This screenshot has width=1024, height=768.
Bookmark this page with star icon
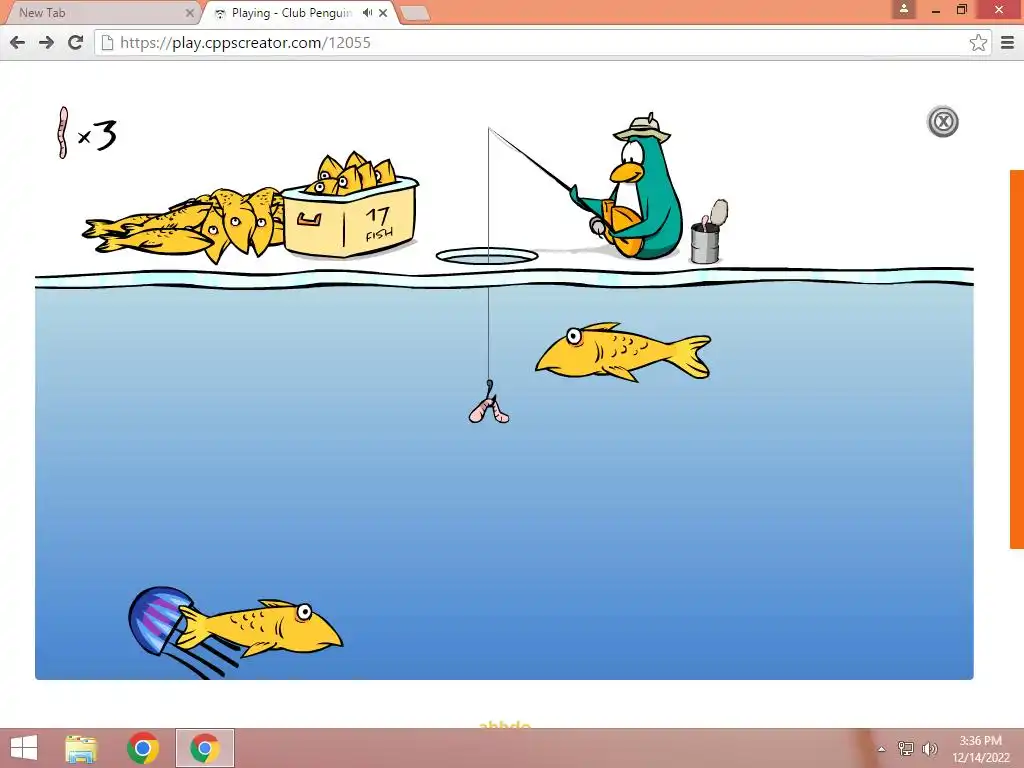click(978, 42)
